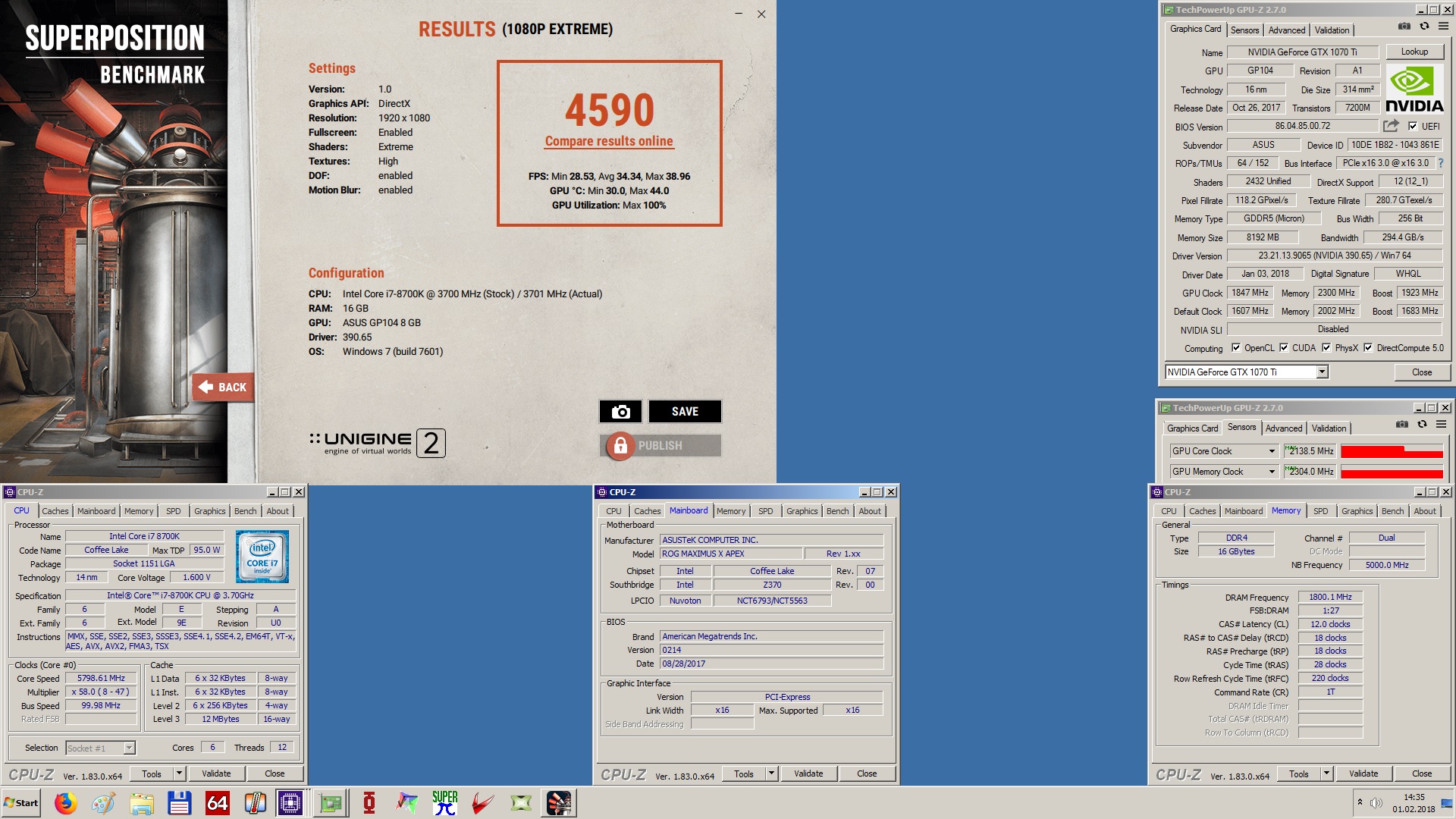Open Tools dropdown arrow in CPU-Z processor window
The width and height of the screenshot is (1456, 819).
click(179, 773)
